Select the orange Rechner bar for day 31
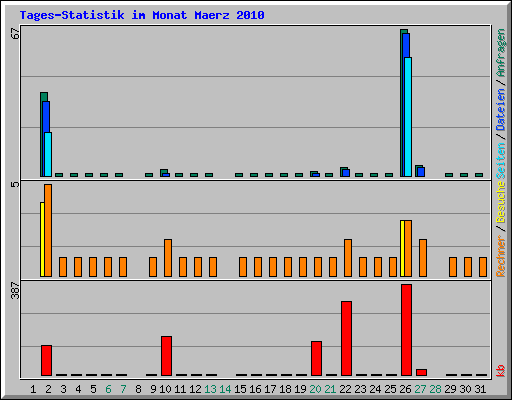The image size is (512, 400). 483,267
